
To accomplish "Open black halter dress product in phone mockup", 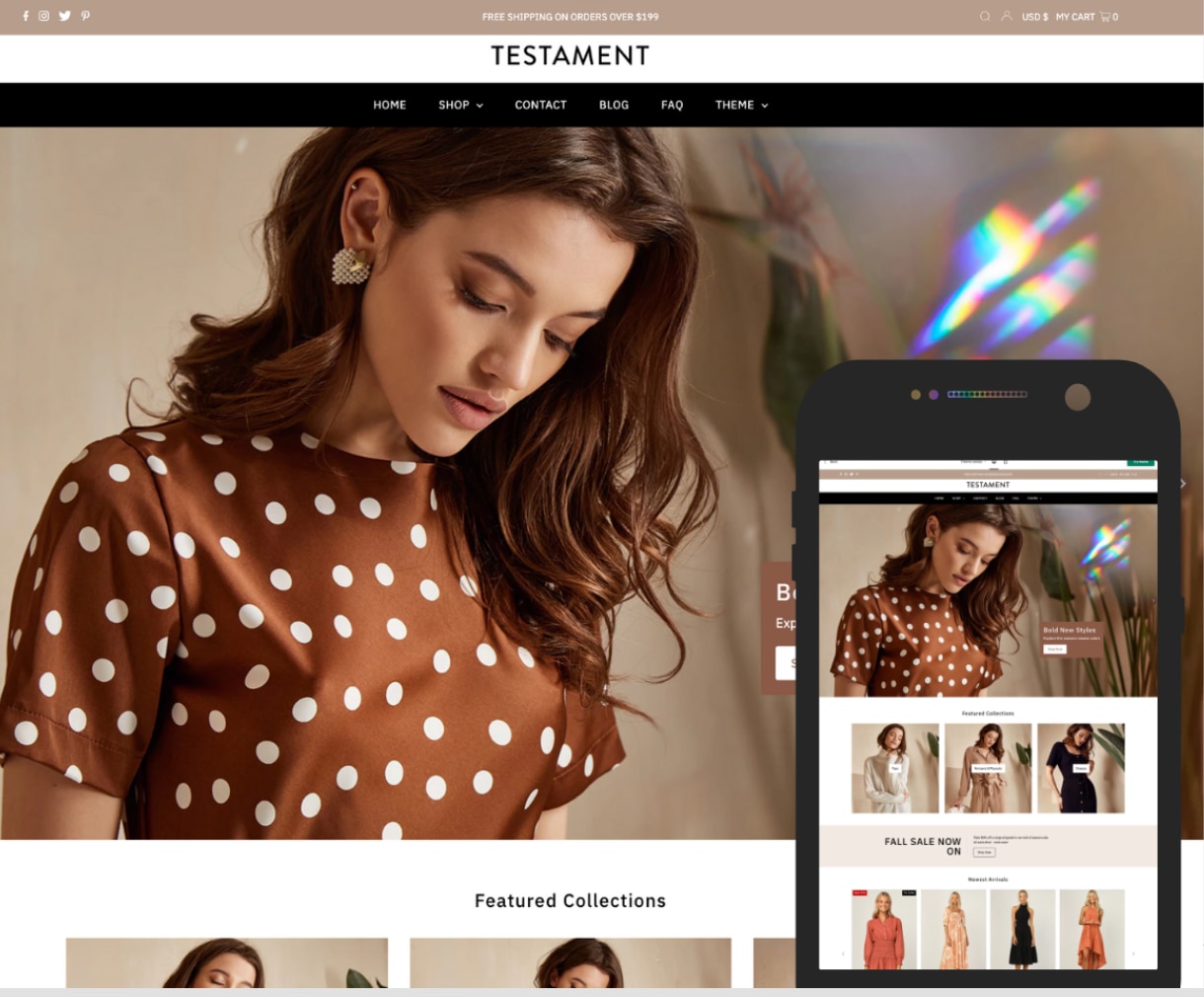I will (1022, 929).
